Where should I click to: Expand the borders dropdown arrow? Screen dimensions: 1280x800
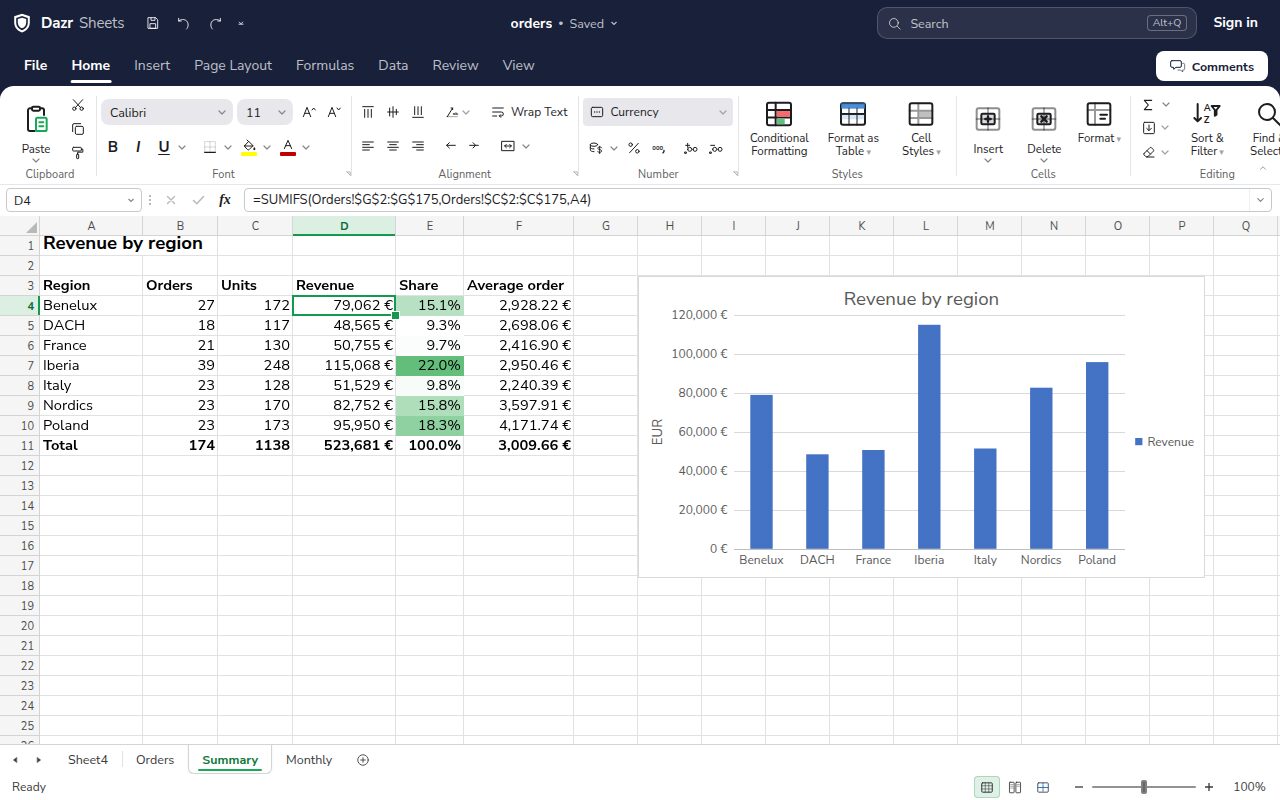228,147
